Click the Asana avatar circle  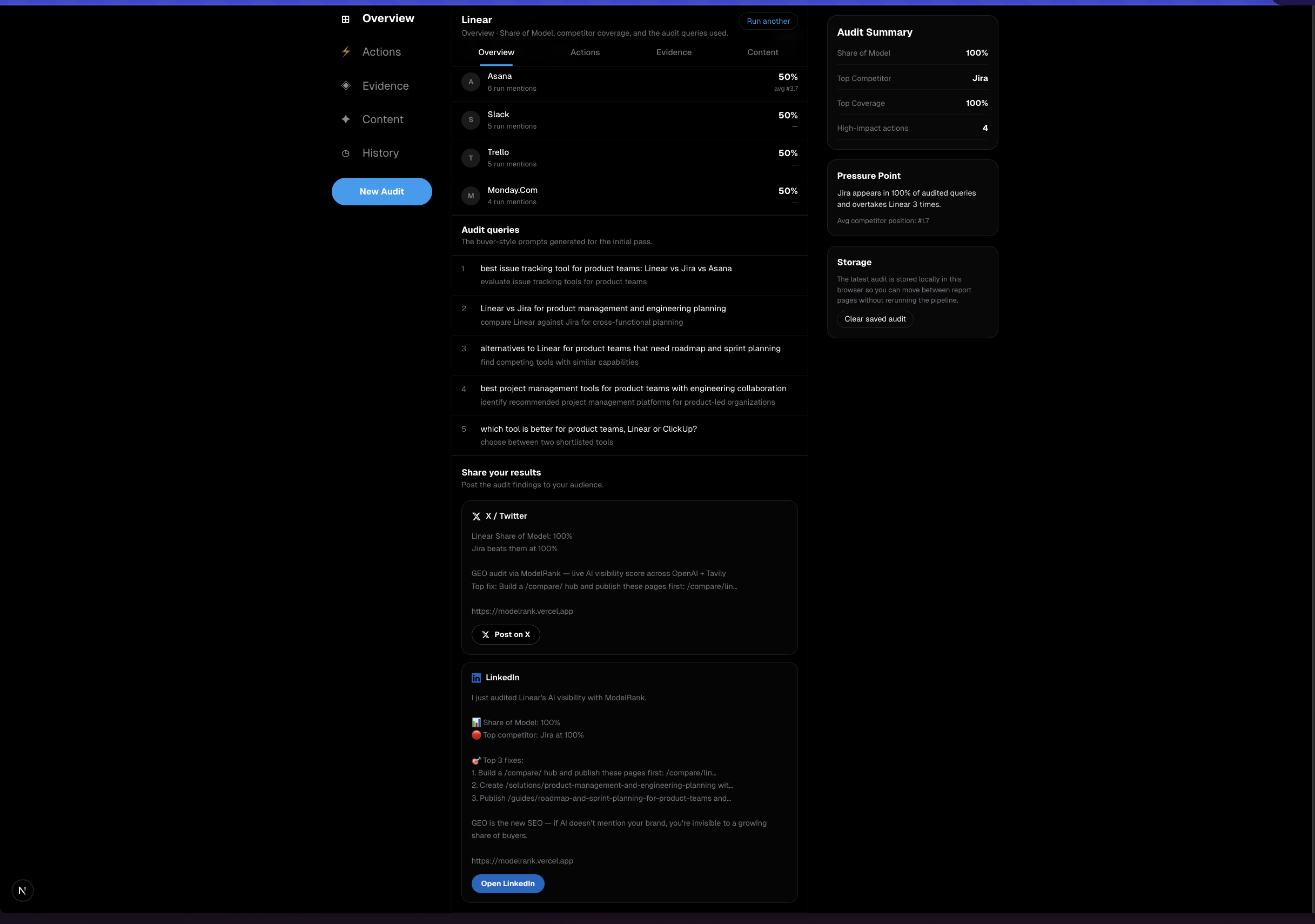click(x=470, y=82)
